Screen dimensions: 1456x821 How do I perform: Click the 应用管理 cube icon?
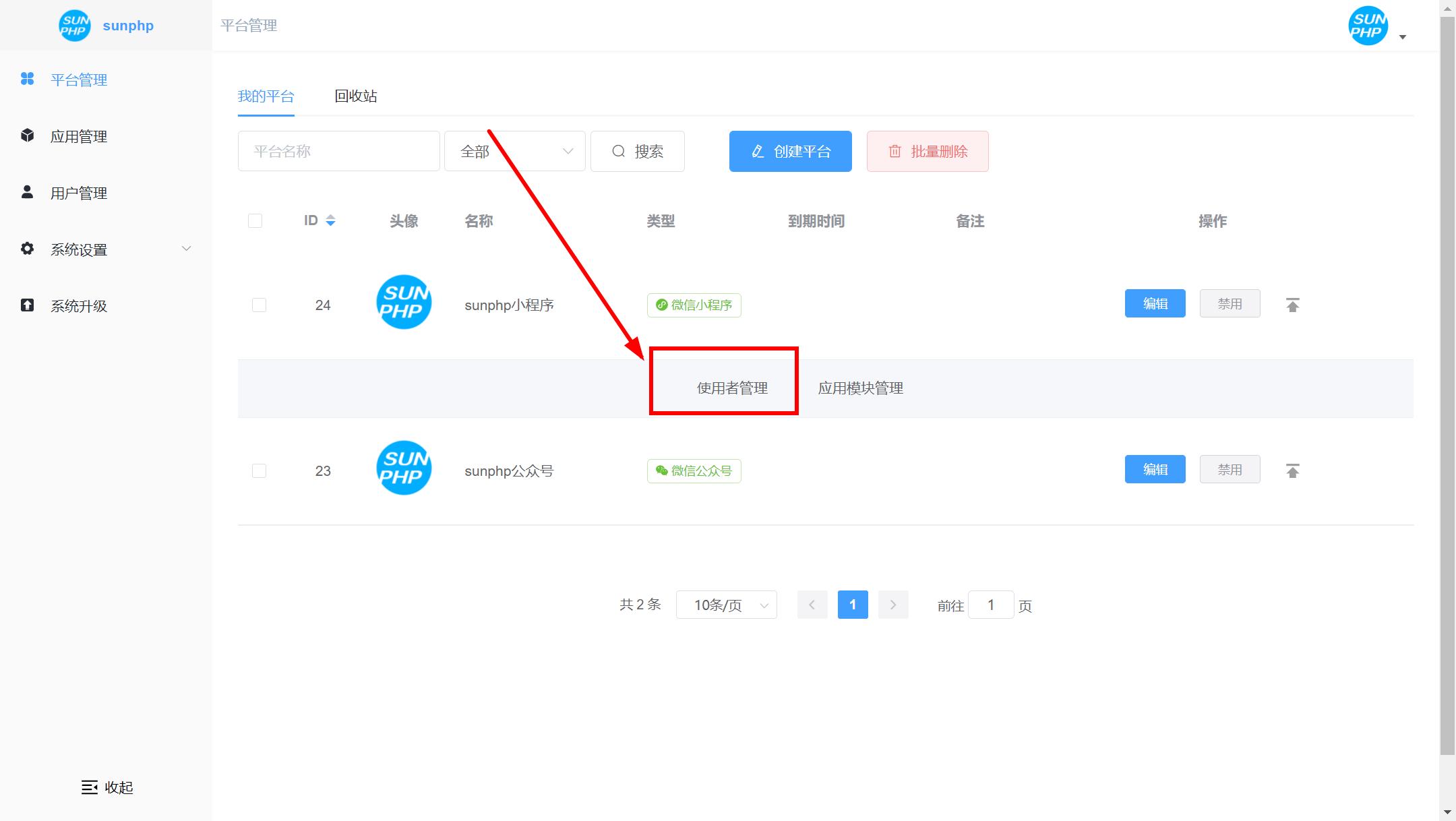(x=27, y=135)
